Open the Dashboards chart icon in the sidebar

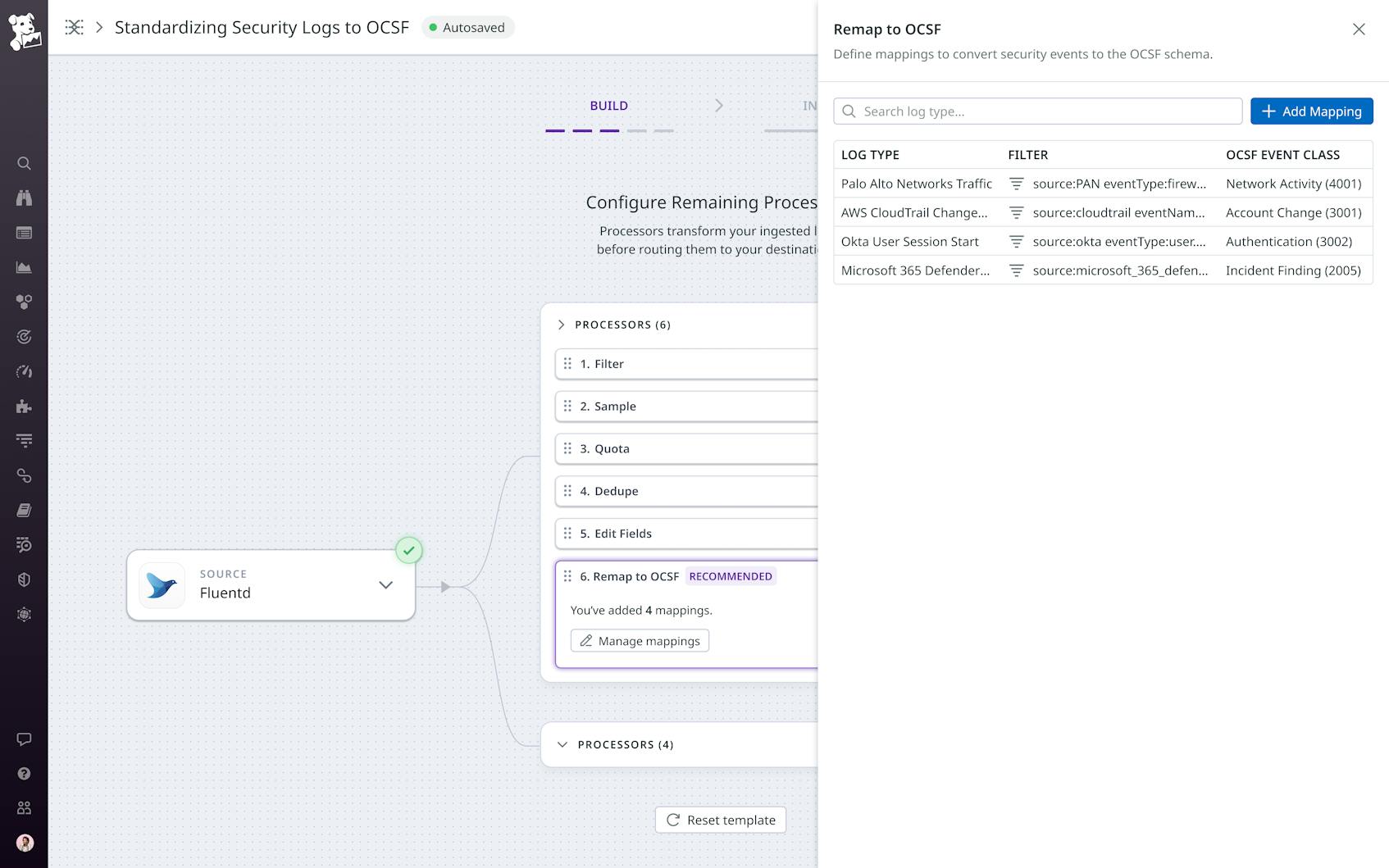point(24,266)
